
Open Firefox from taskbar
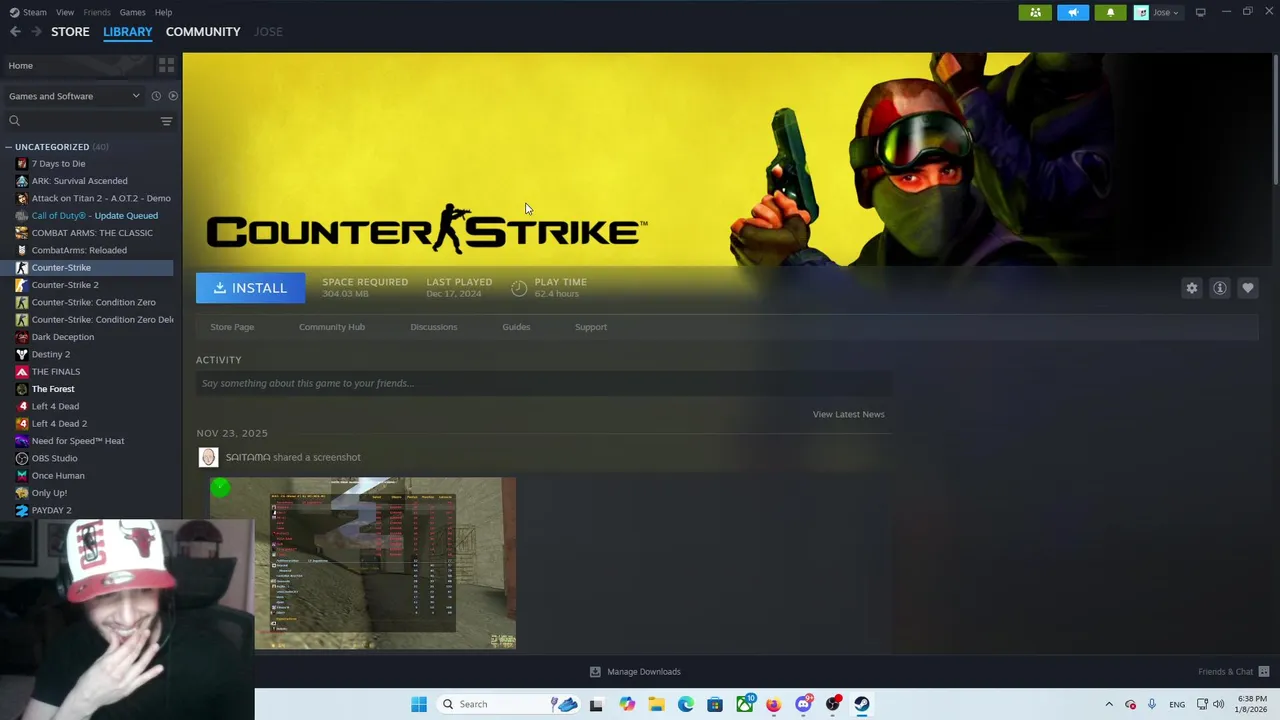click(x=773, y=704)
